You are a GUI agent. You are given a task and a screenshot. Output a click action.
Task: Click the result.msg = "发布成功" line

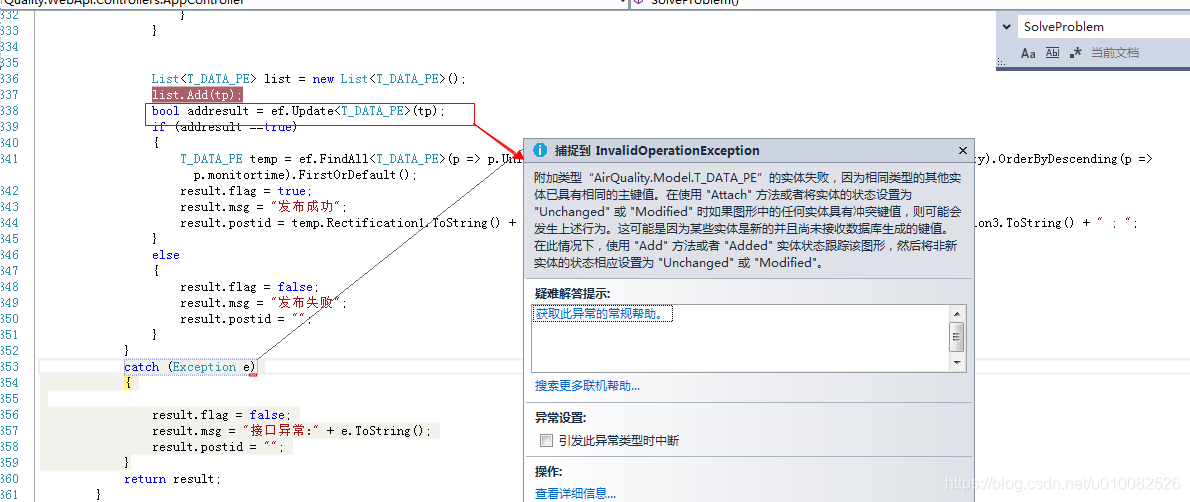263,207
